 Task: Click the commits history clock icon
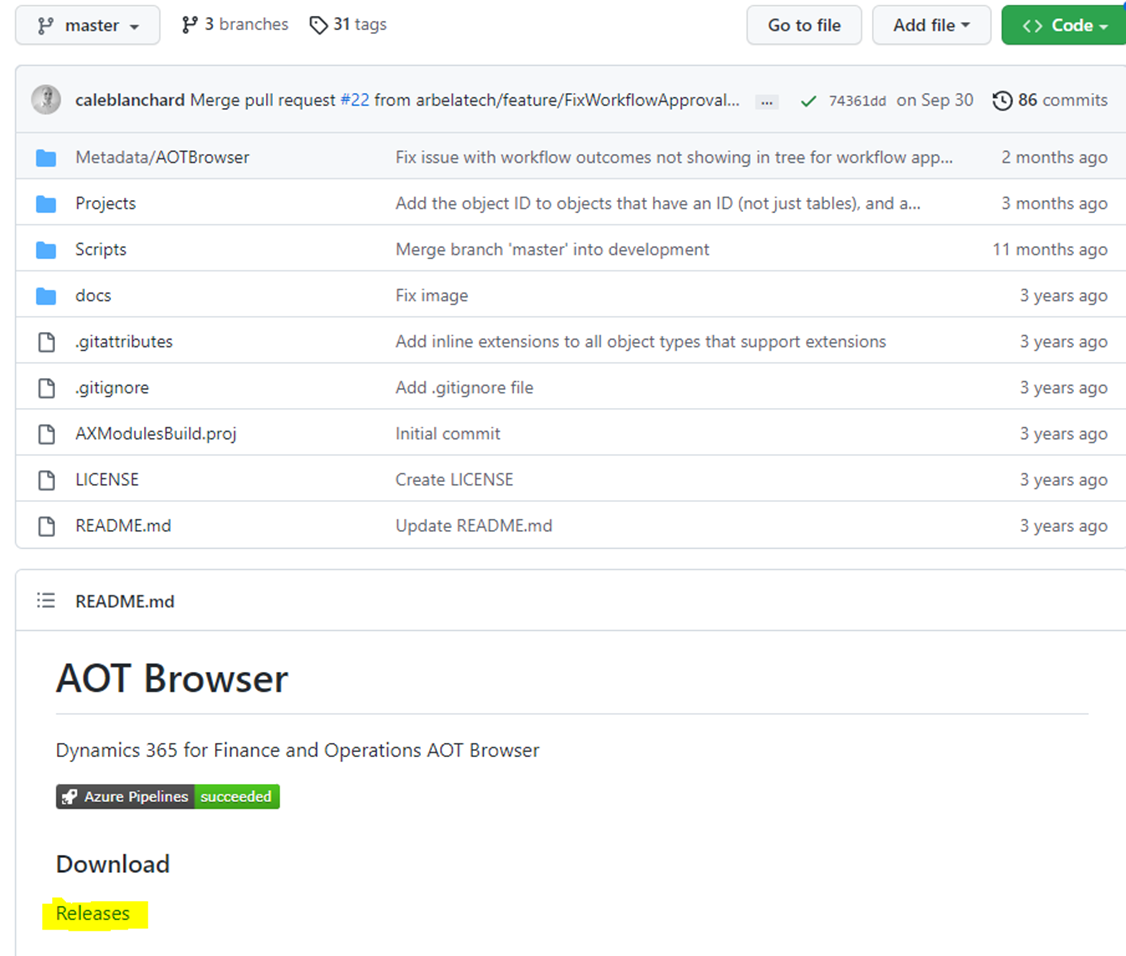coord(1002,101)
